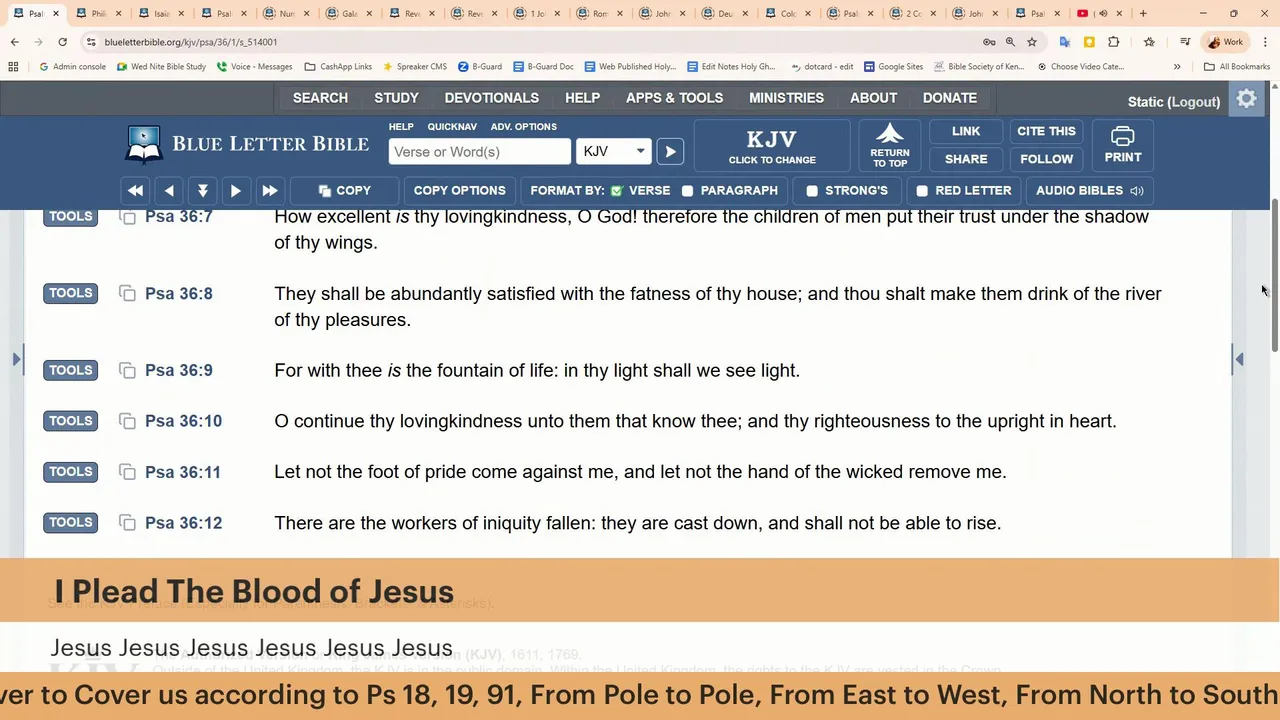Open the Devotionals menu
Screen dimensions: 1280x720
491,98
